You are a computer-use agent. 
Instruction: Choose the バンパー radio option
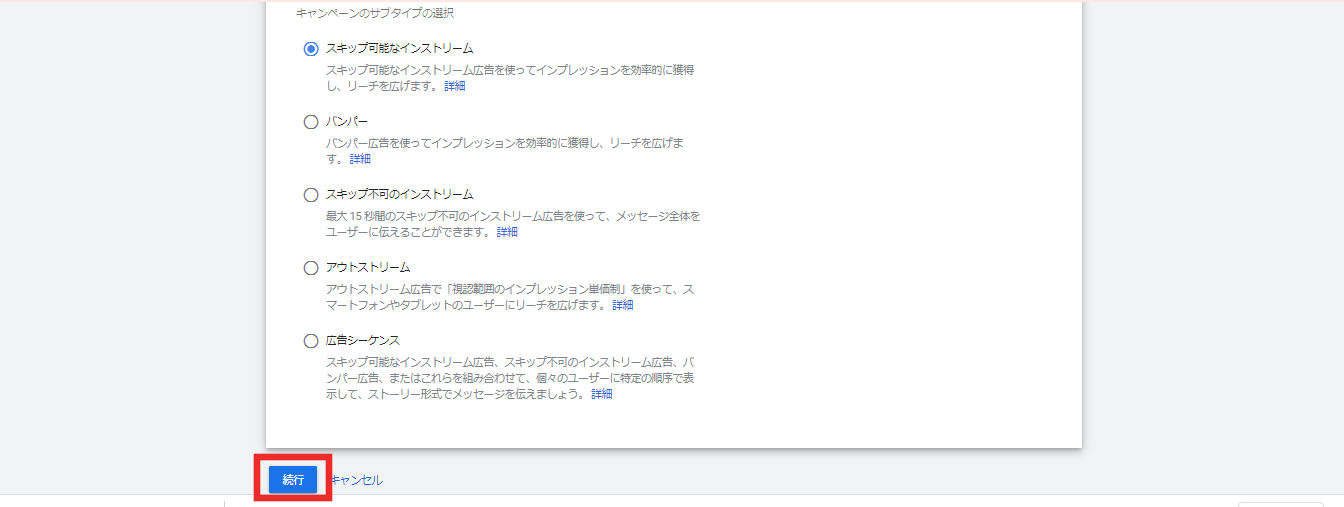(311, 122)
